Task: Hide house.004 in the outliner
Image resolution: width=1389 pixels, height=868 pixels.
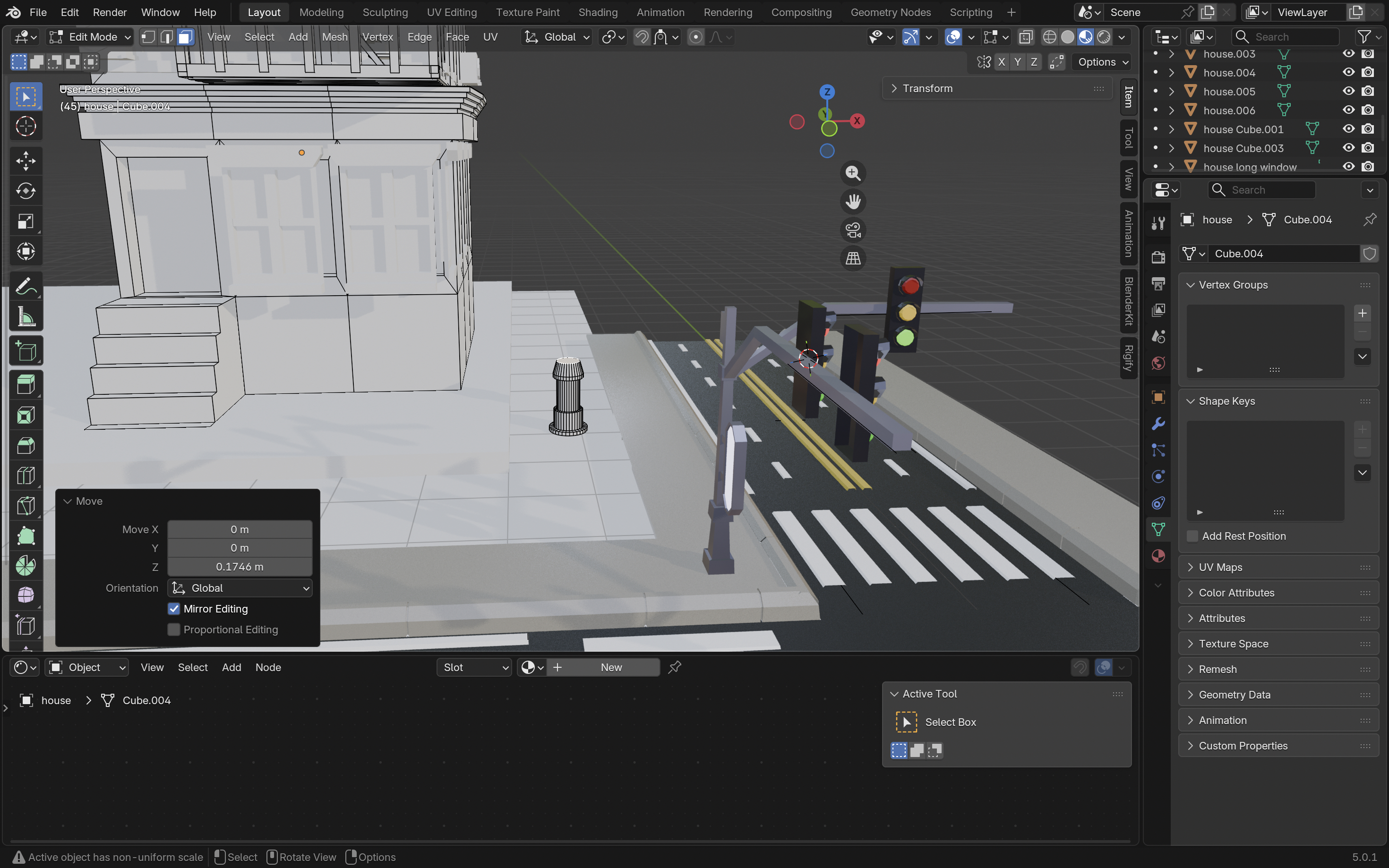Action: coord(1348,72)
